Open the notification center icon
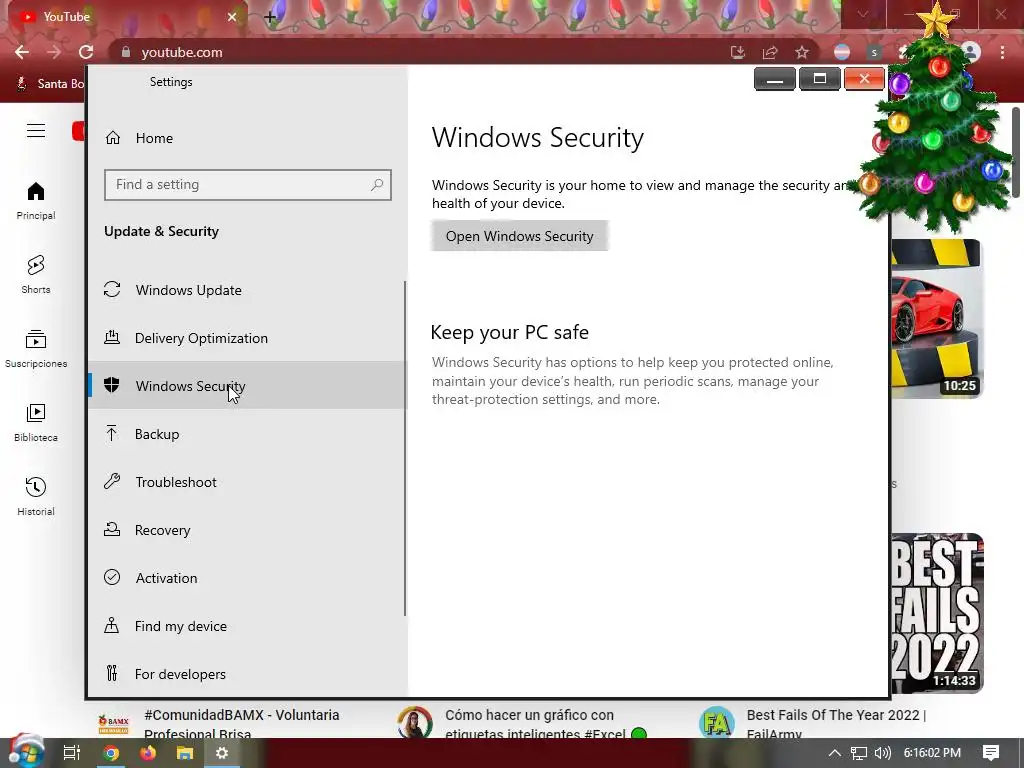 coord(991,753)
